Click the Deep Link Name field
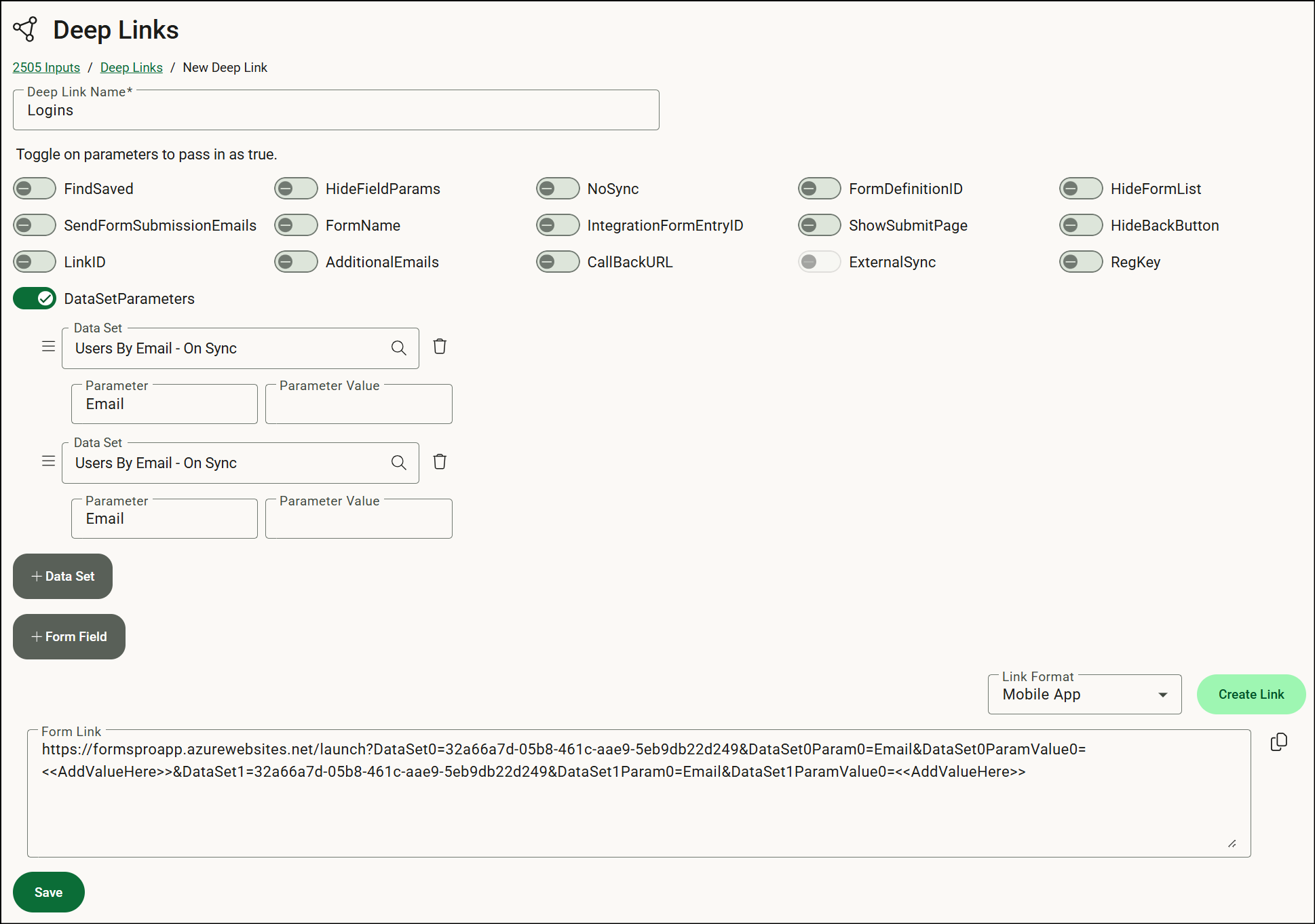This screenshot has width=1315, height=924. [336, 110]
